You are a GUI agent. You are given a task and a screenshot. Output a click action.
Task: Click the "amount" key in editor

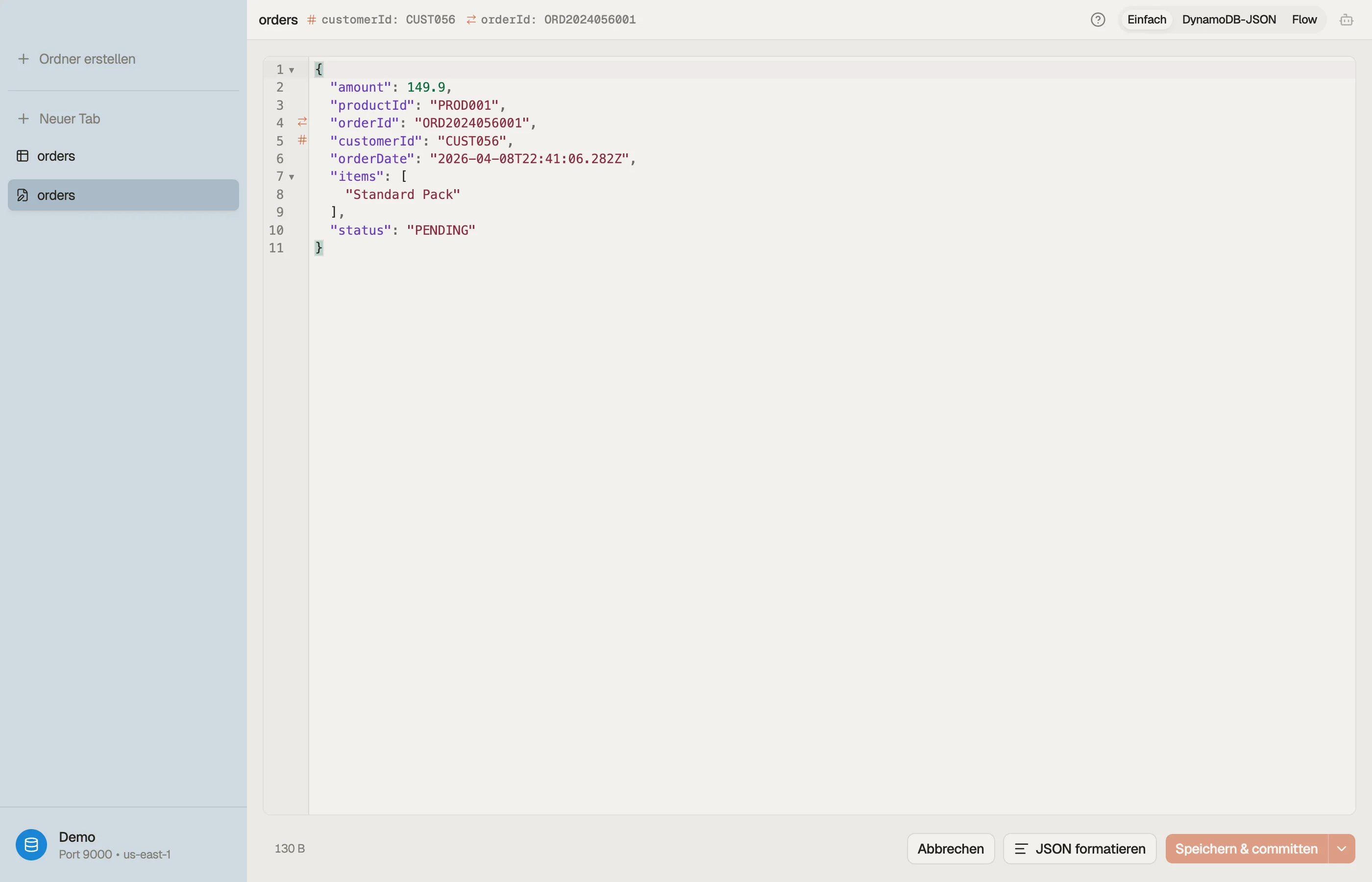coord(361,87)
